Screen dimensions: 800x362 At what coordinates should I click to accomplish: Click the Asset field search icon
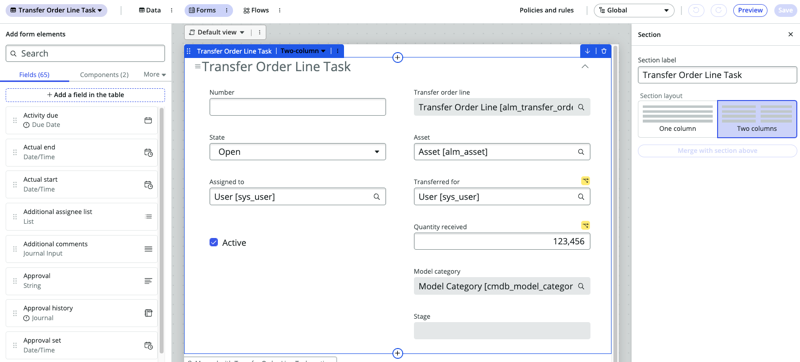coord(581,152)
